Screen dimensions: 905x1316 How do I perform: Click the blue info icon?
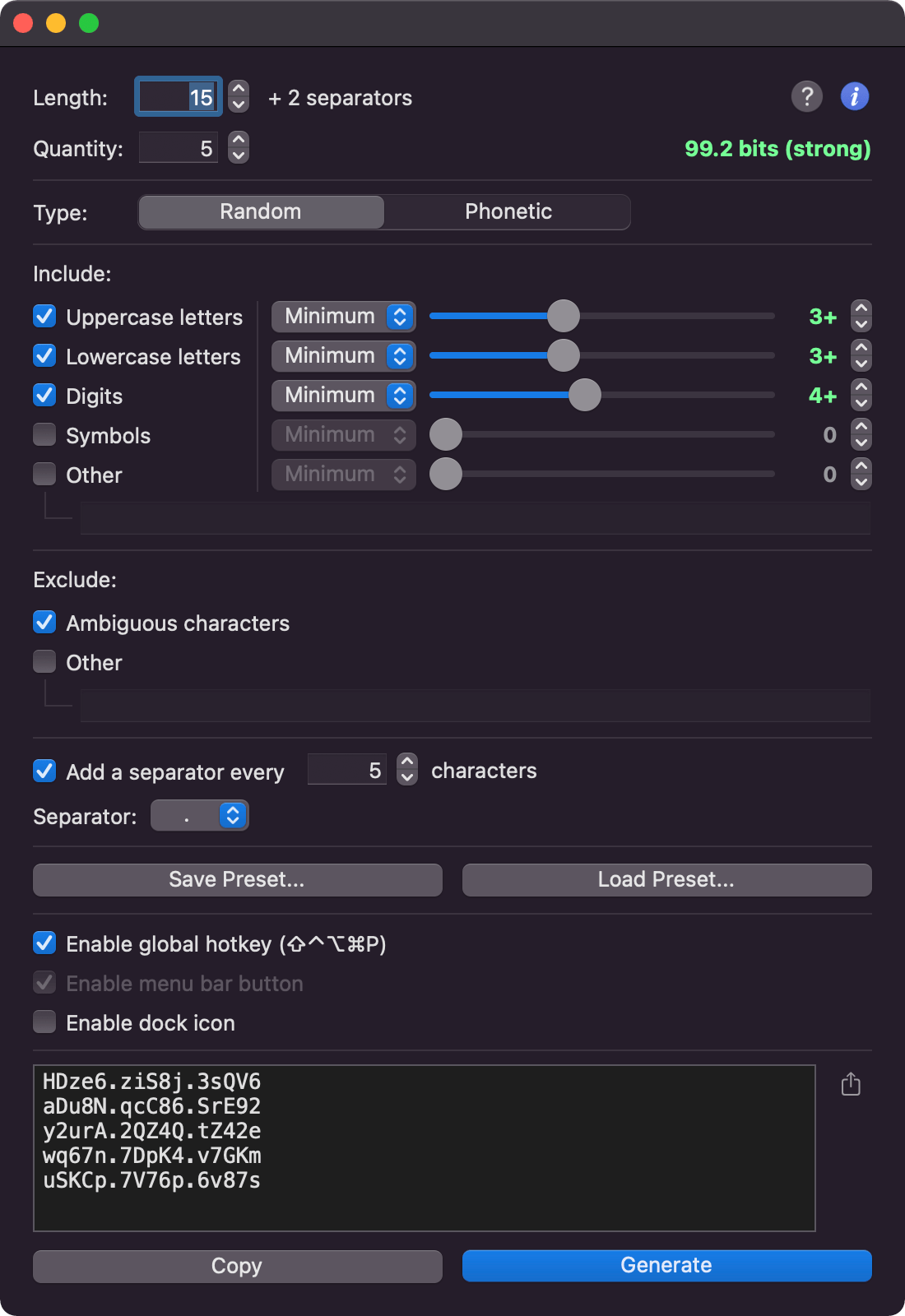pos(855,97)
